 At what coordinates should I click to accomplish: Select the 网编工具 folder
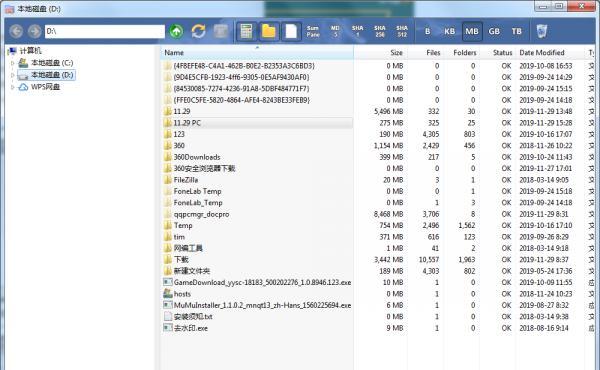[x=188, y=248]
